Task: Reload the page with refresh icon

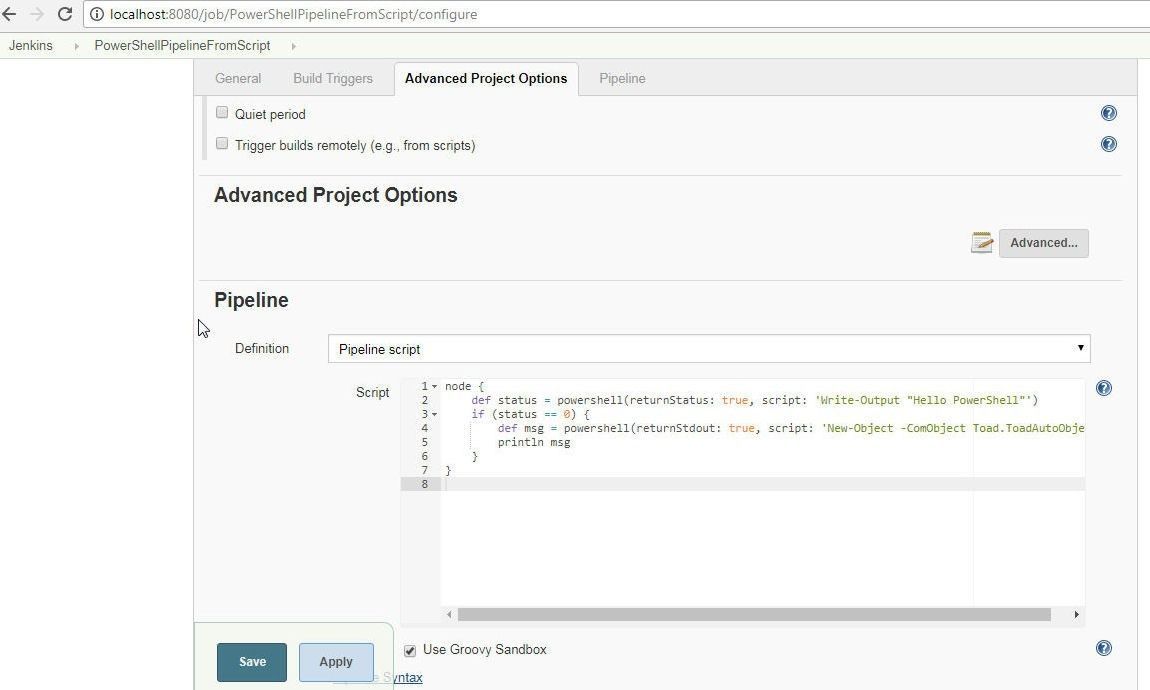Action: 65,14
